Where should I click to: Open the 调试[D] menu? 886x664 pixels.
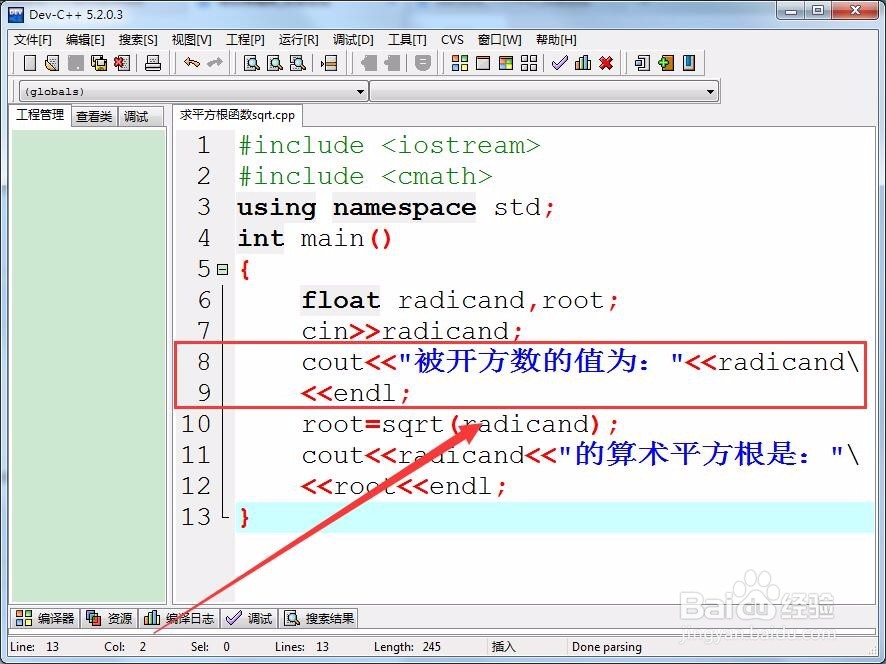(x=353, y=40)
